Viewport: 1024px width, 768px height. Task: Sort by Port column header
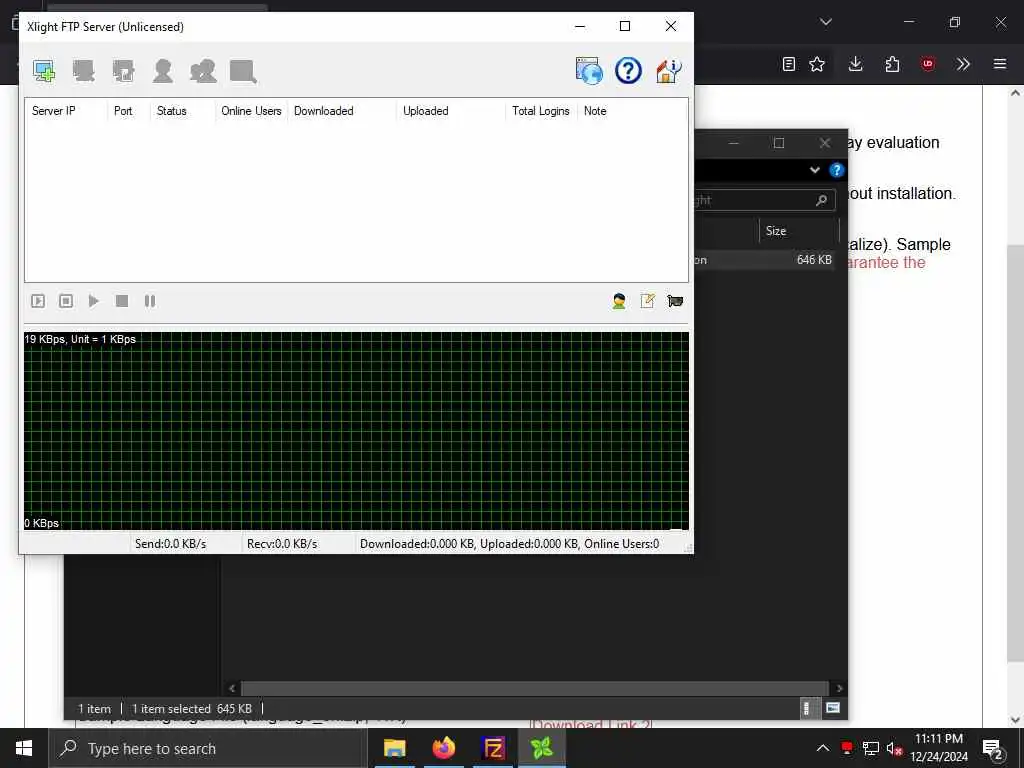(129, 111)
